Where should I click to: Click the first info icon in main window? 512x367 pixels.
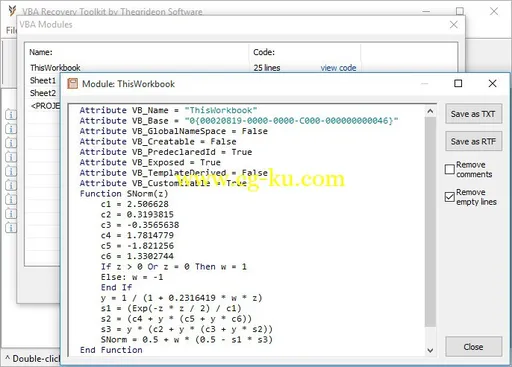point(11,115)
